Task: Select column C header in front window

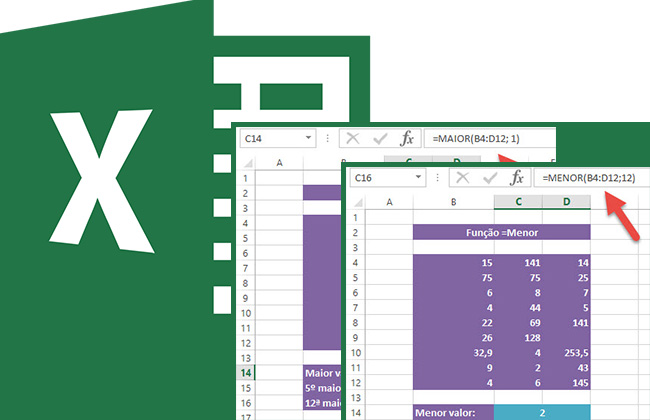Action: 518,202
